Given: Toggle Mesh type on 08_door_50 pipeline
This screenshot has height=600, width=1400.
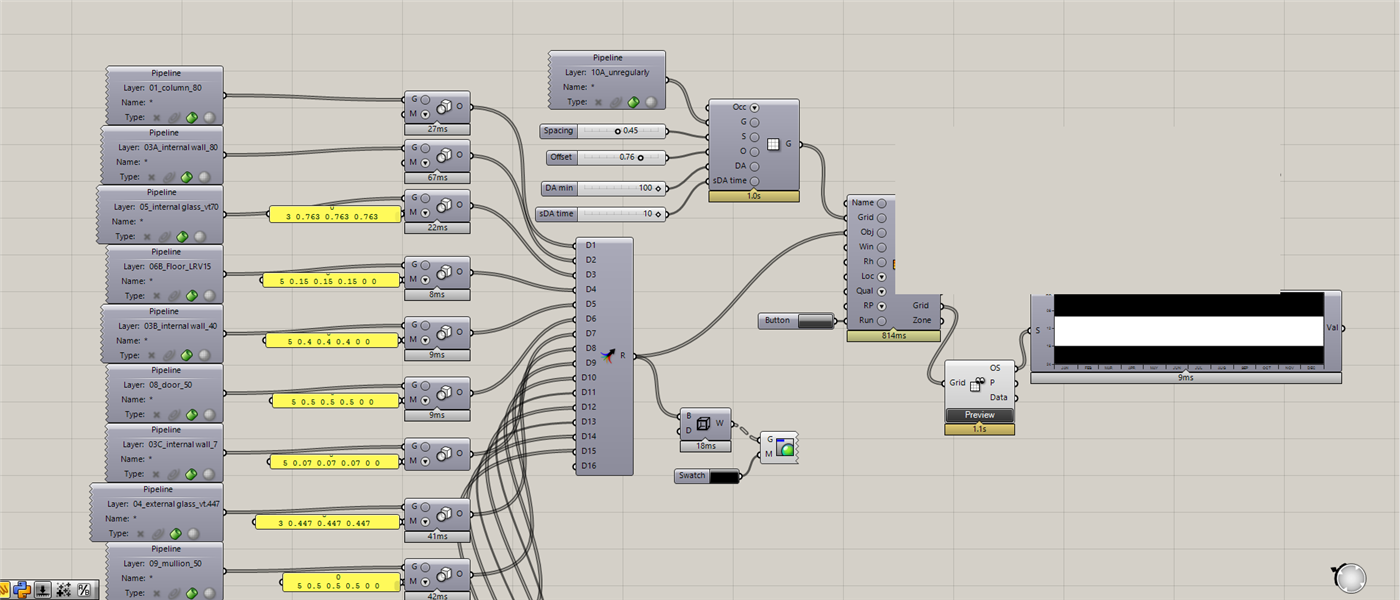Looking at the screenshot, I should click(x=208, y=415).
